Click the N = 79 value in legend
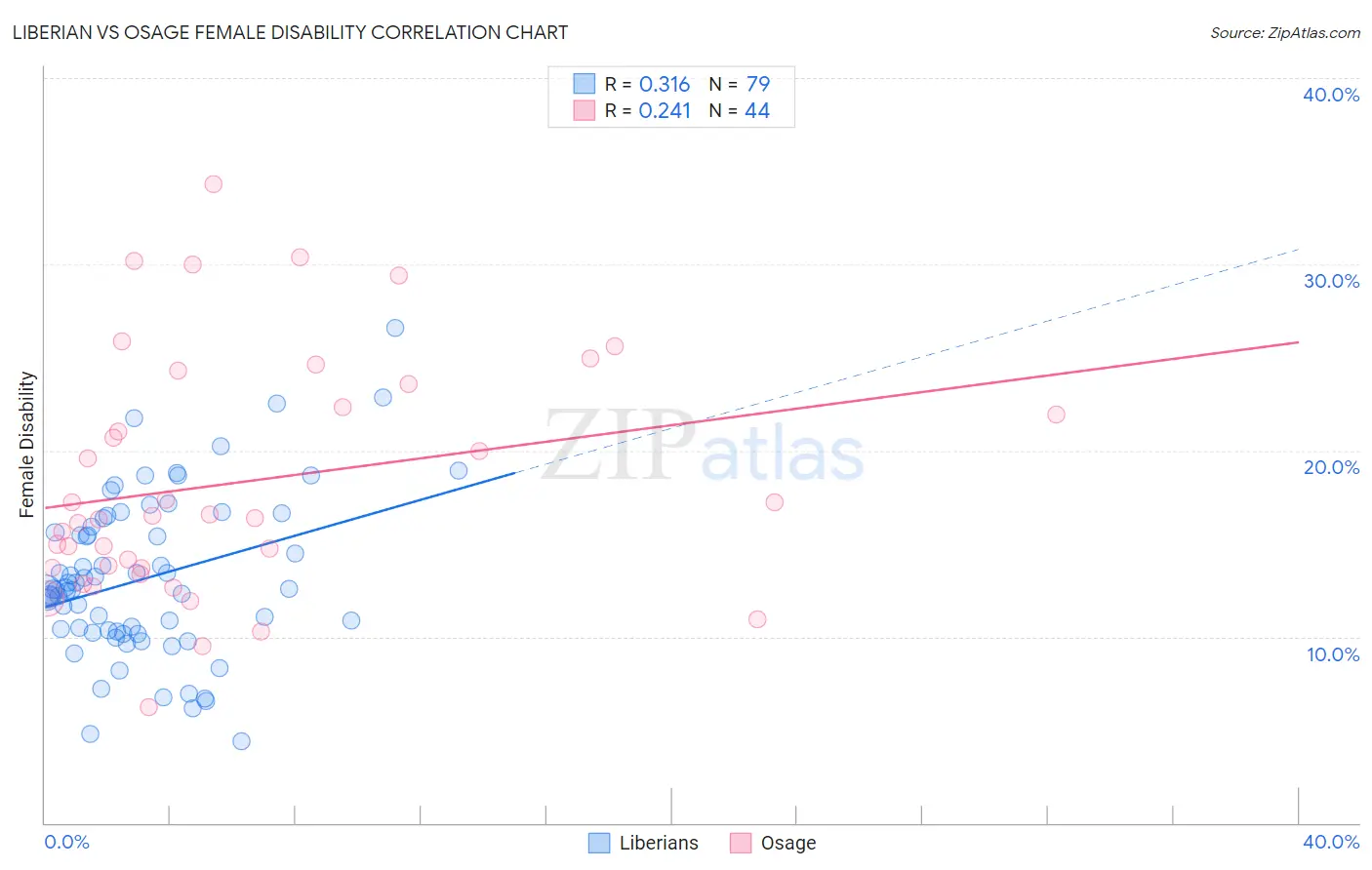The image size is (1372, 870). pyautogui.click(x=740, y=84)
